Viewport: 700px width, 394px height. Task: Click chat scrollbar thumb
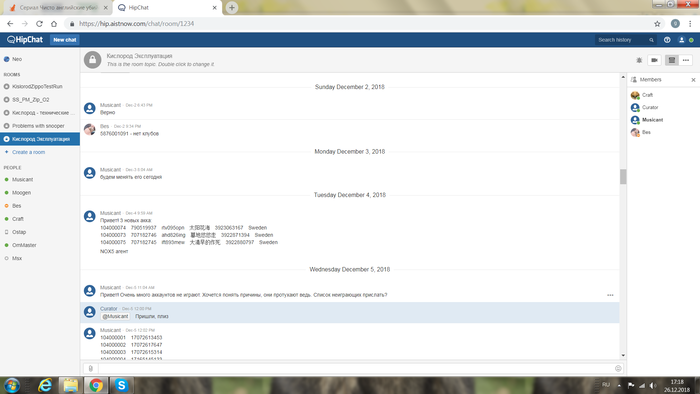pos(623,177)
